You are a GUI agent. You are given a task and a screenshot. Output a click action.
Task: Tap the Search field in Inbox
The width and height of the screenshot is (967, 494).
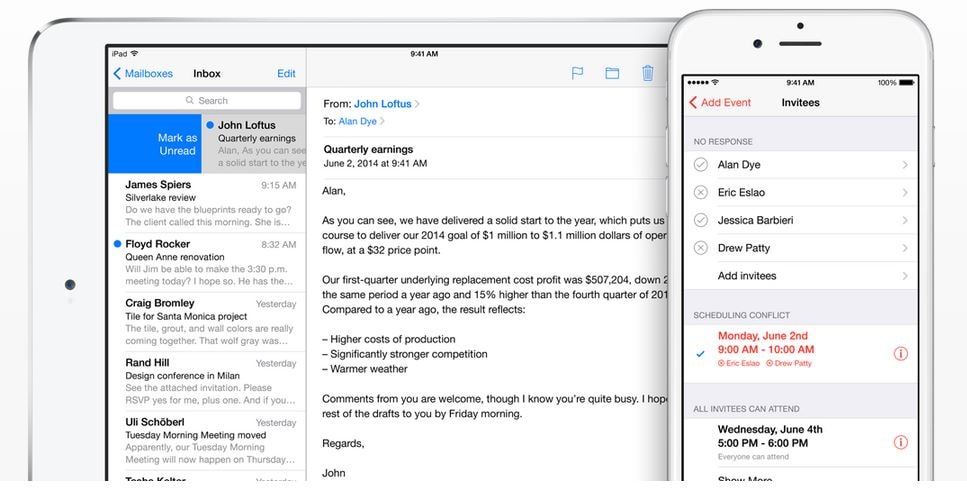(207, 101)
